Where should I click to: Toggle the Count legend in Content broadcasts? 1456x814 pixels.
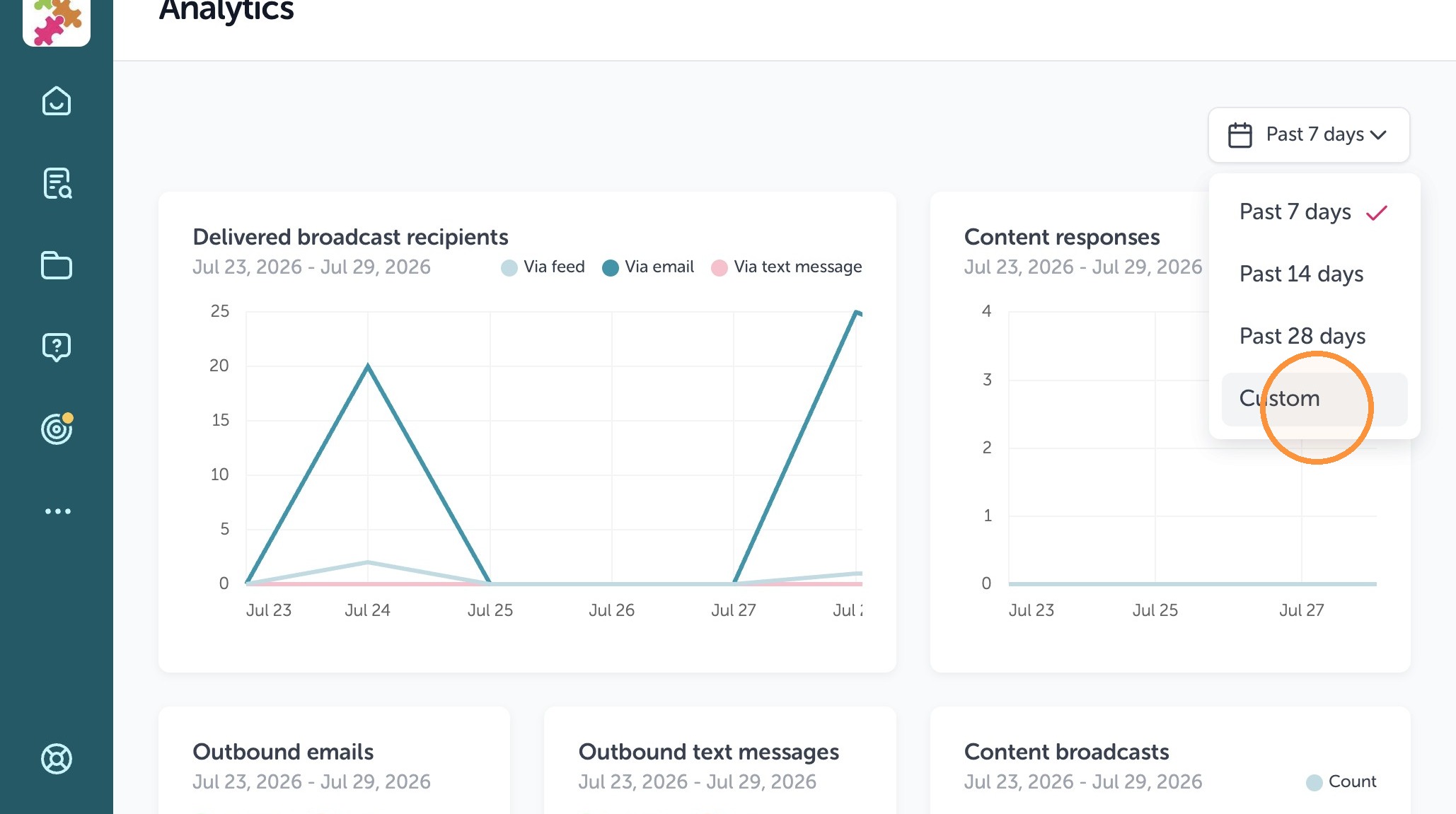(x=1341, y=781)
